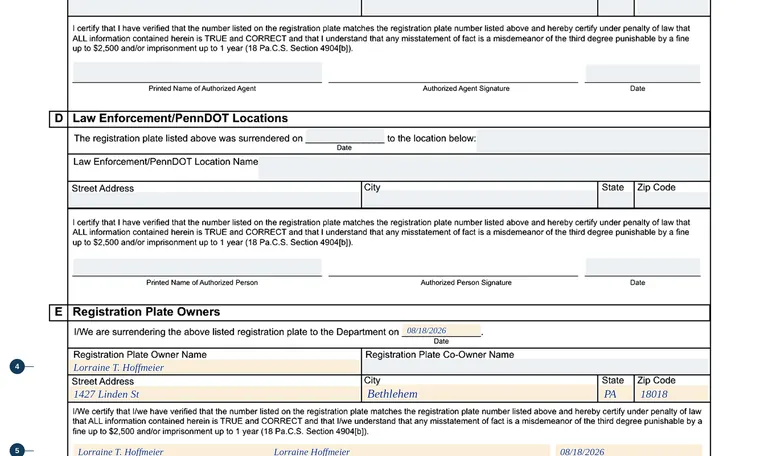Click the 'I/We are surrendering the above listed' sentence
This screenshot has height=456, width=760.
click(236, 332)
